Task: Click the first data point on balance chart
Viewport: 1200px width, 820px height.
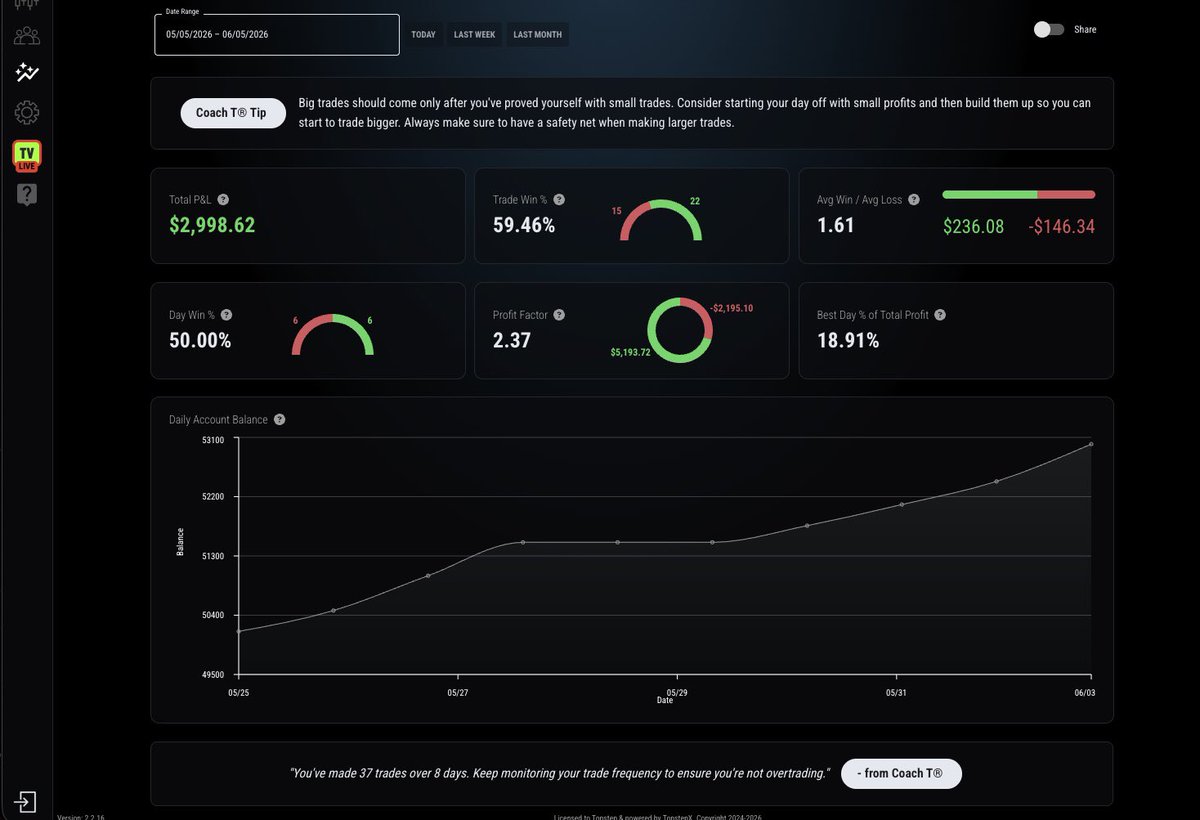Action: coord(239,632)
